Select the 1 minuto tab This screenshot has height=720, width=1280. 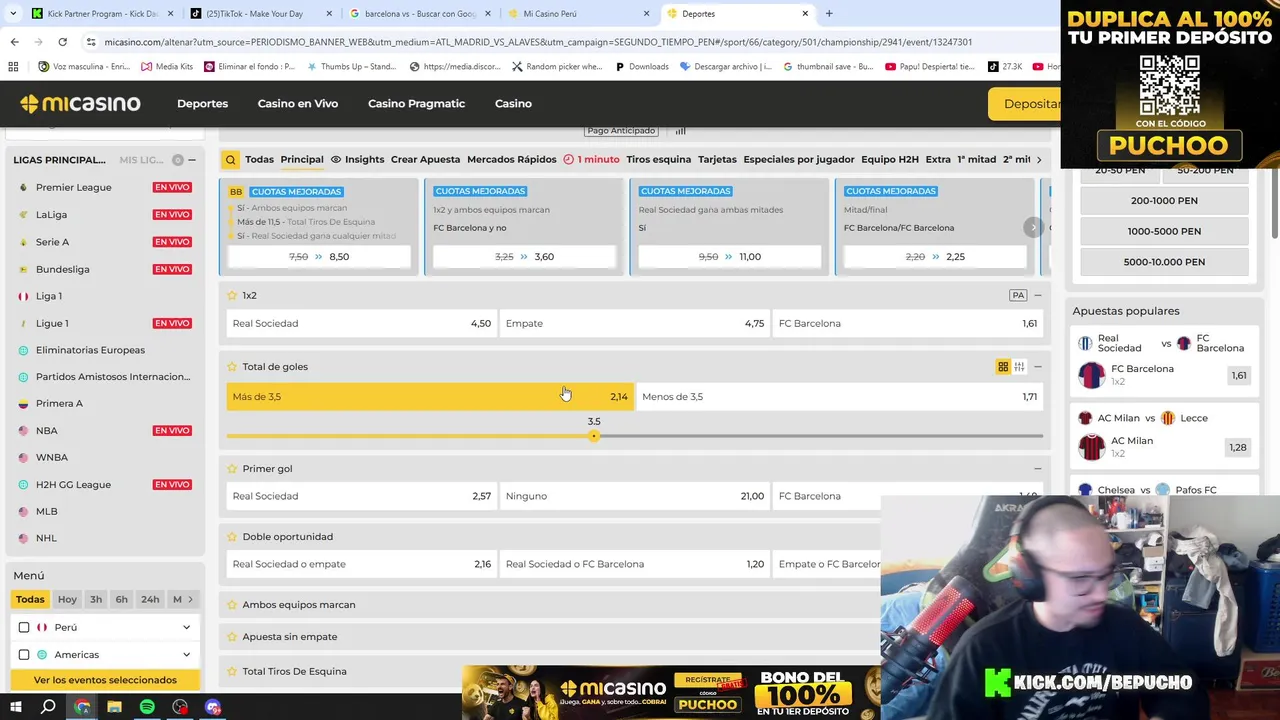coord(591,159)
